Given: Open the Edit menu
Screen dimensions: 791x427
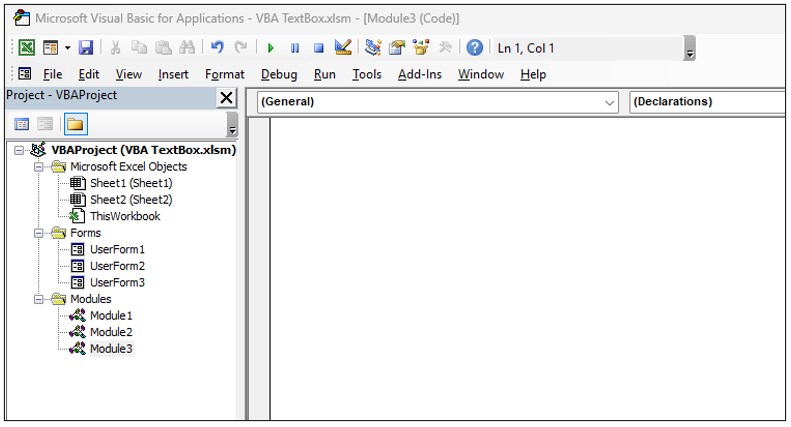Looking at the screenshot, I should coord(89,75).
